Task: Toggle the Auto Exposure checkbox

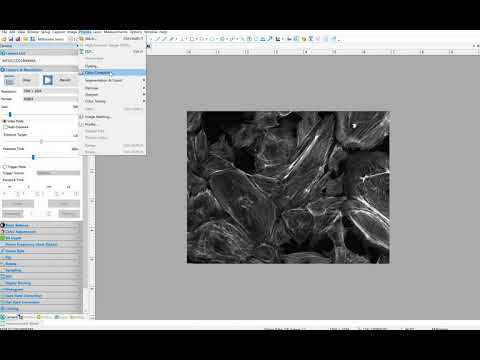Action: 5,127
